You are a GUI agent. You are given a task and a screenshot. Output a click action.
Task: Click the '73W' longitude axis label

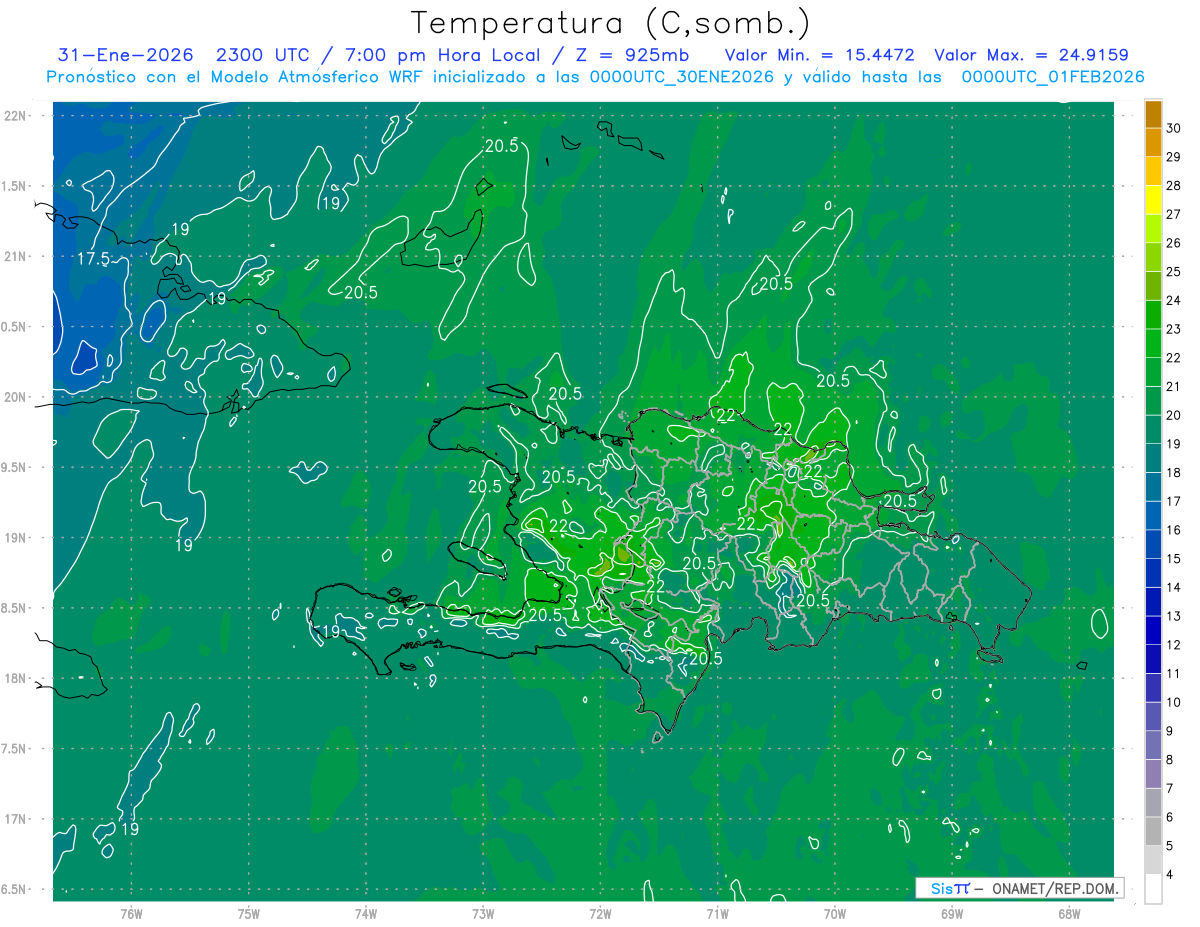coord(483,913)
